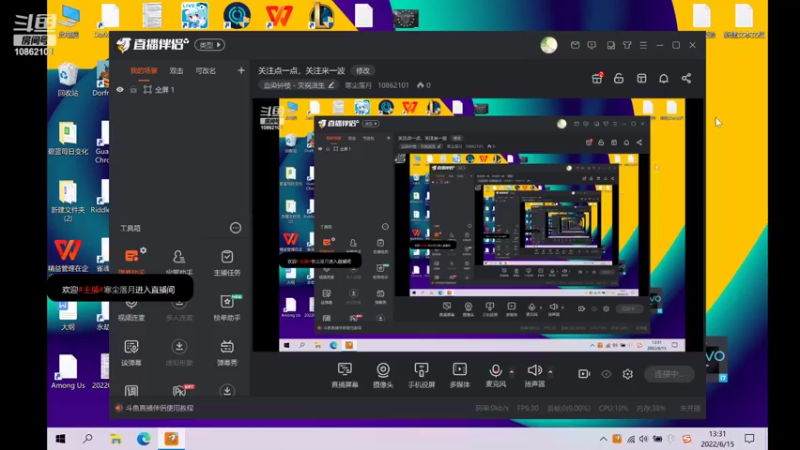Open the Windows Start menu
The image size is (800, 450).
[x=60, y=439]
